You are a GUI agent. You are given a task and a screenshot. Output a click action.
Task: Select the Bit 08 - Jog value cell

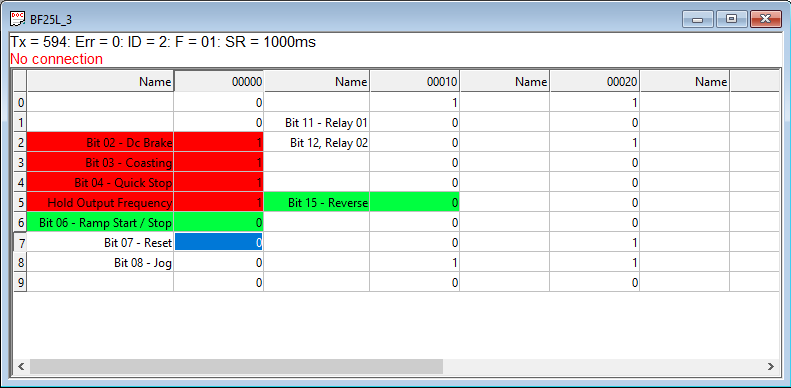pos(218,262)
